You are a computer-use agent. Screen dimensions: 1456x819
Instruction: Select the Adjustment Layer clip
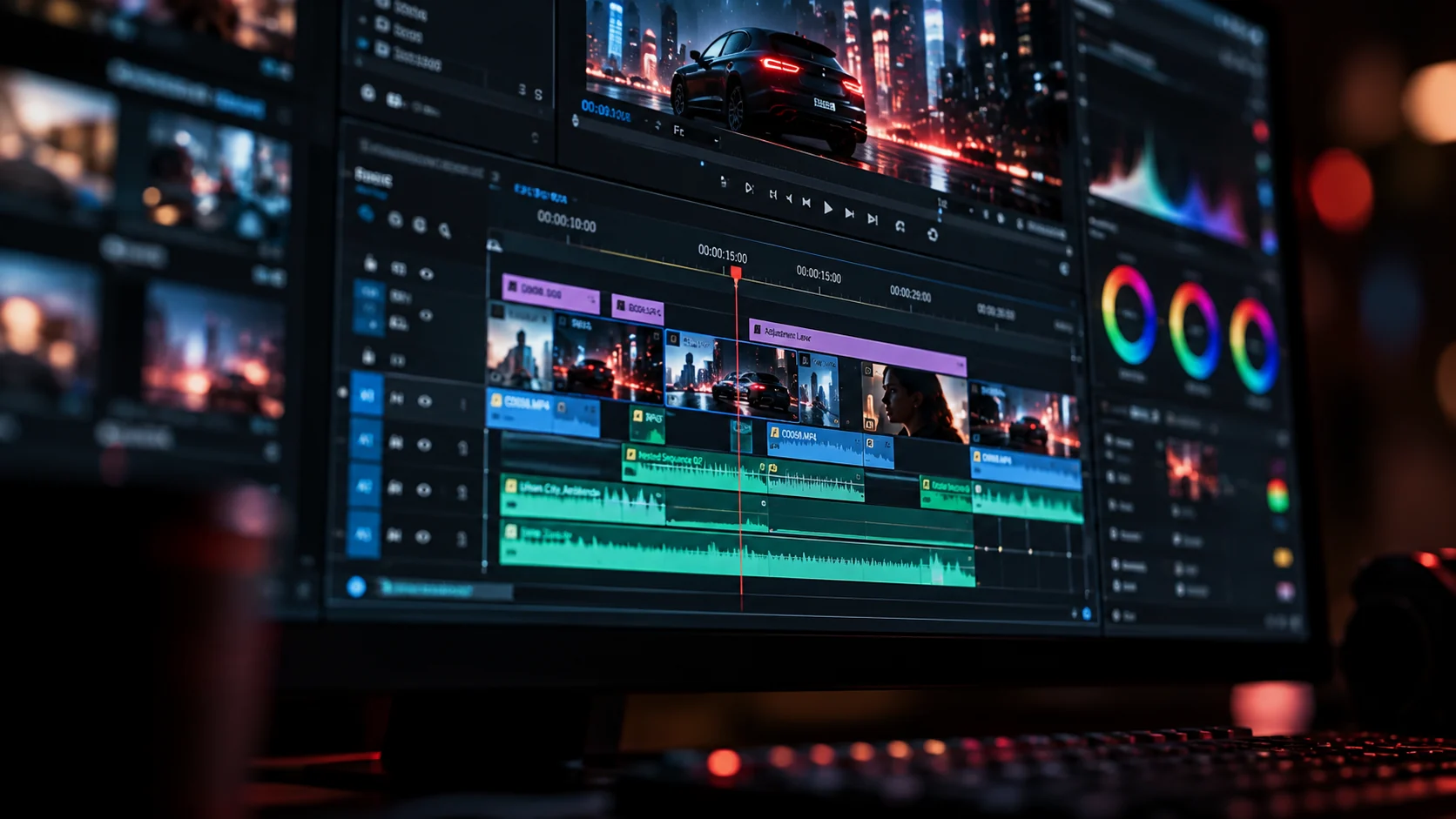tap(857, 346)
